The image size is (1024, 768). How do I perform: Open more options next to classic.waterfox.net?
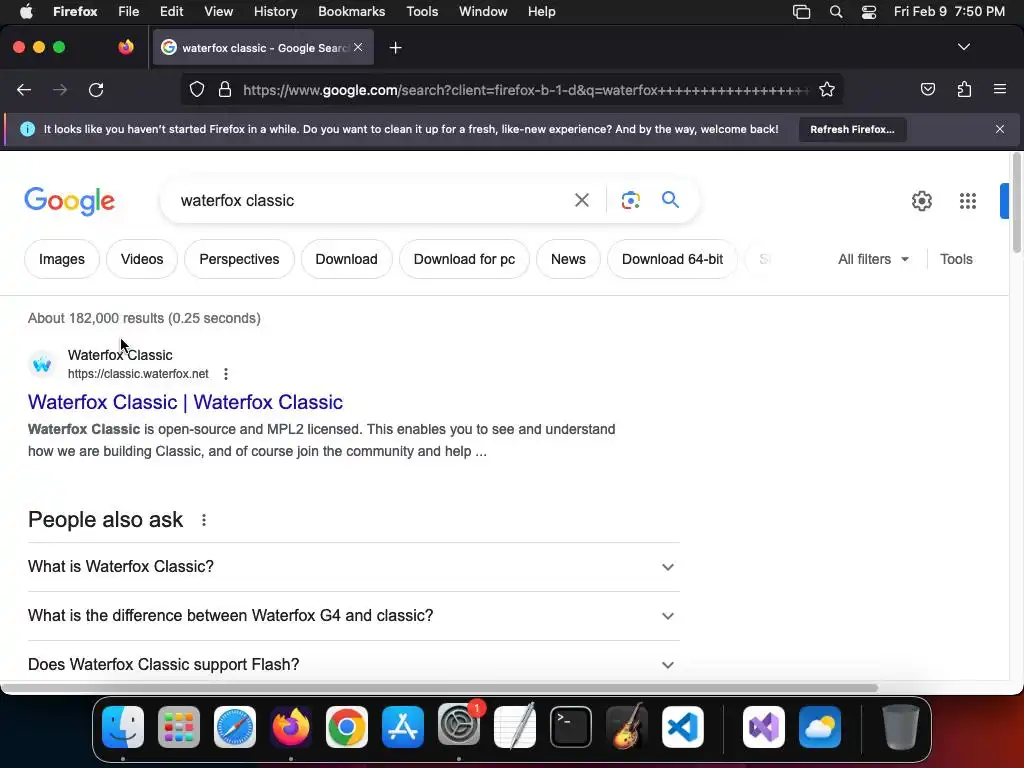pyautogui.click(x=226, y=374)
